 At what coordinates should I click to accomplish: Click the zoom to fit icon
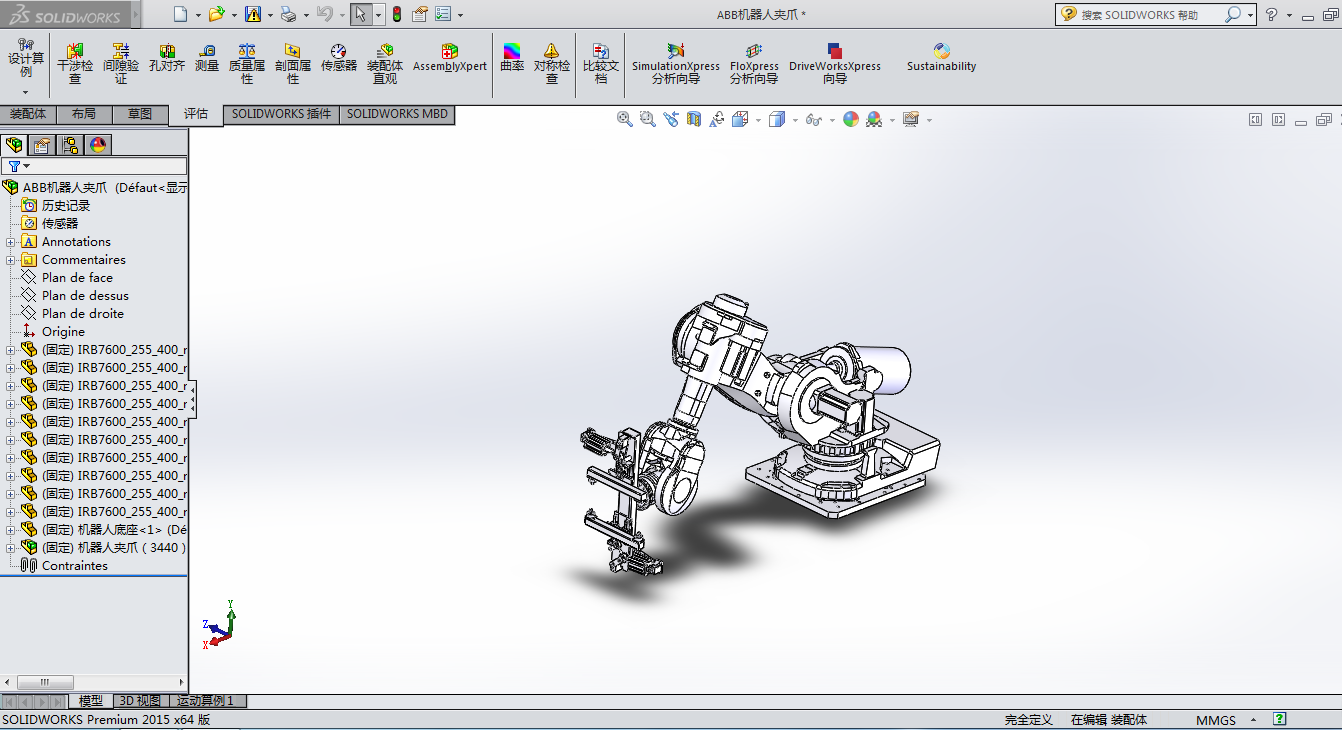pos(625,119)
